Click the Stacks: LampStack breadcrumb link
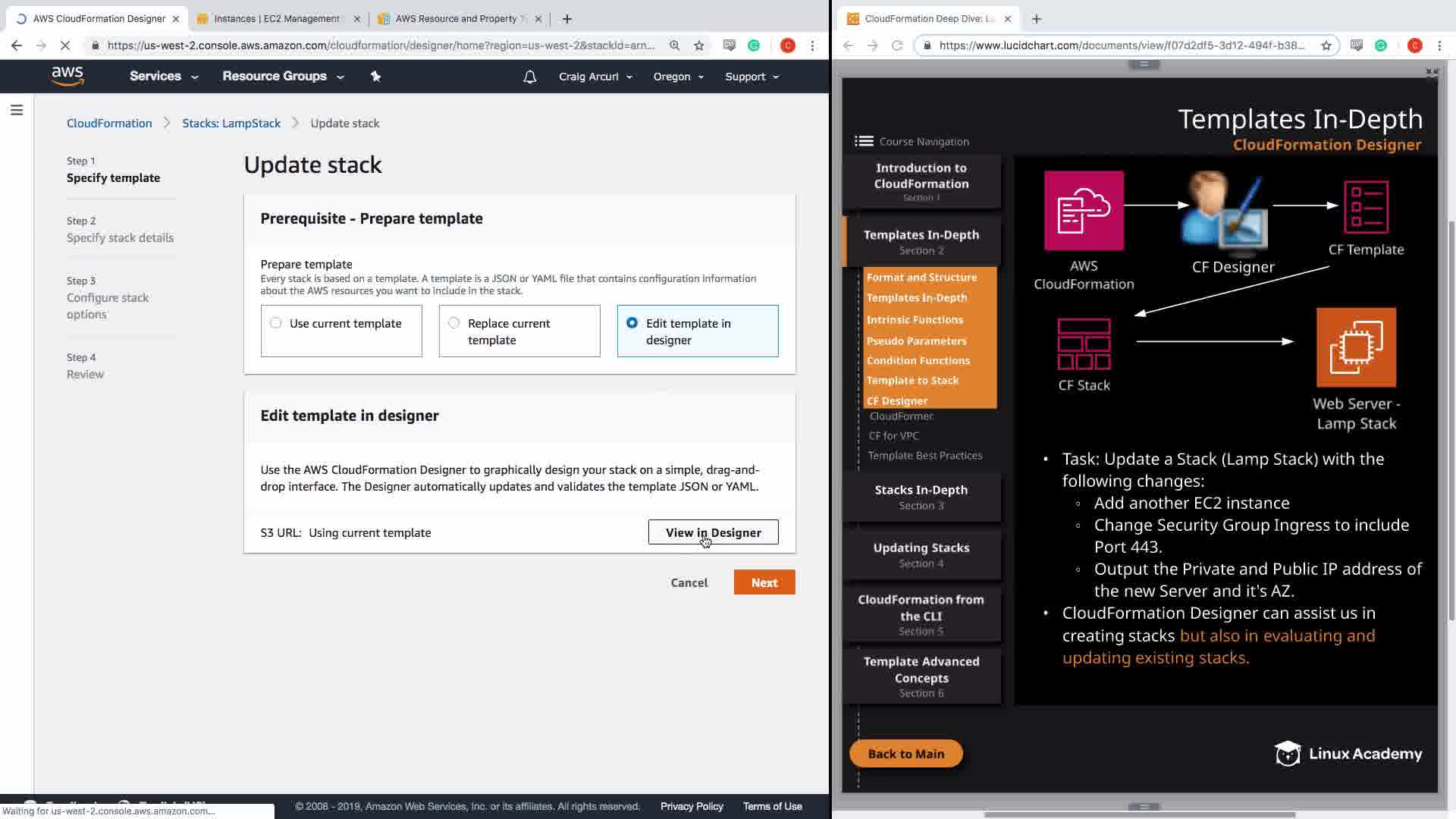 pos(231,123)
